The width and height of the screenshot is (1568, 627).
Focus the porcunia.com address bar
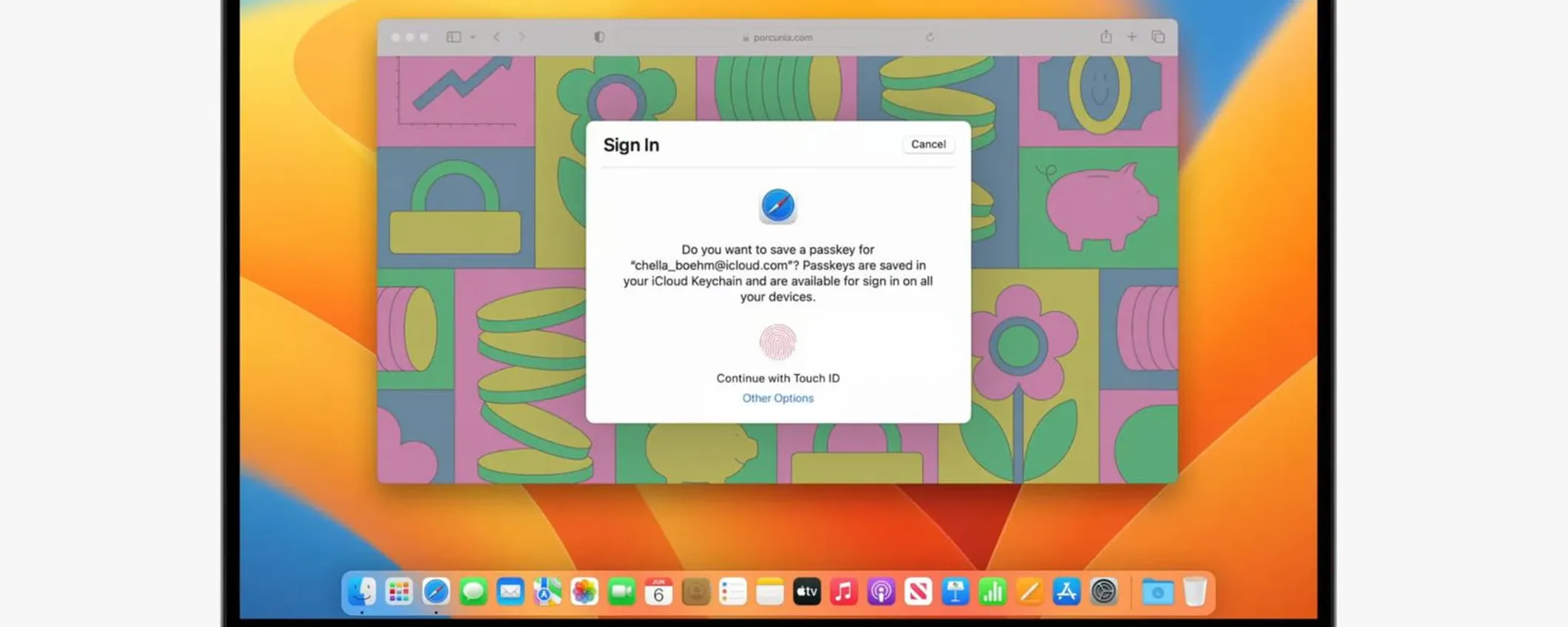pyautogui.click(x=777, y=37)
